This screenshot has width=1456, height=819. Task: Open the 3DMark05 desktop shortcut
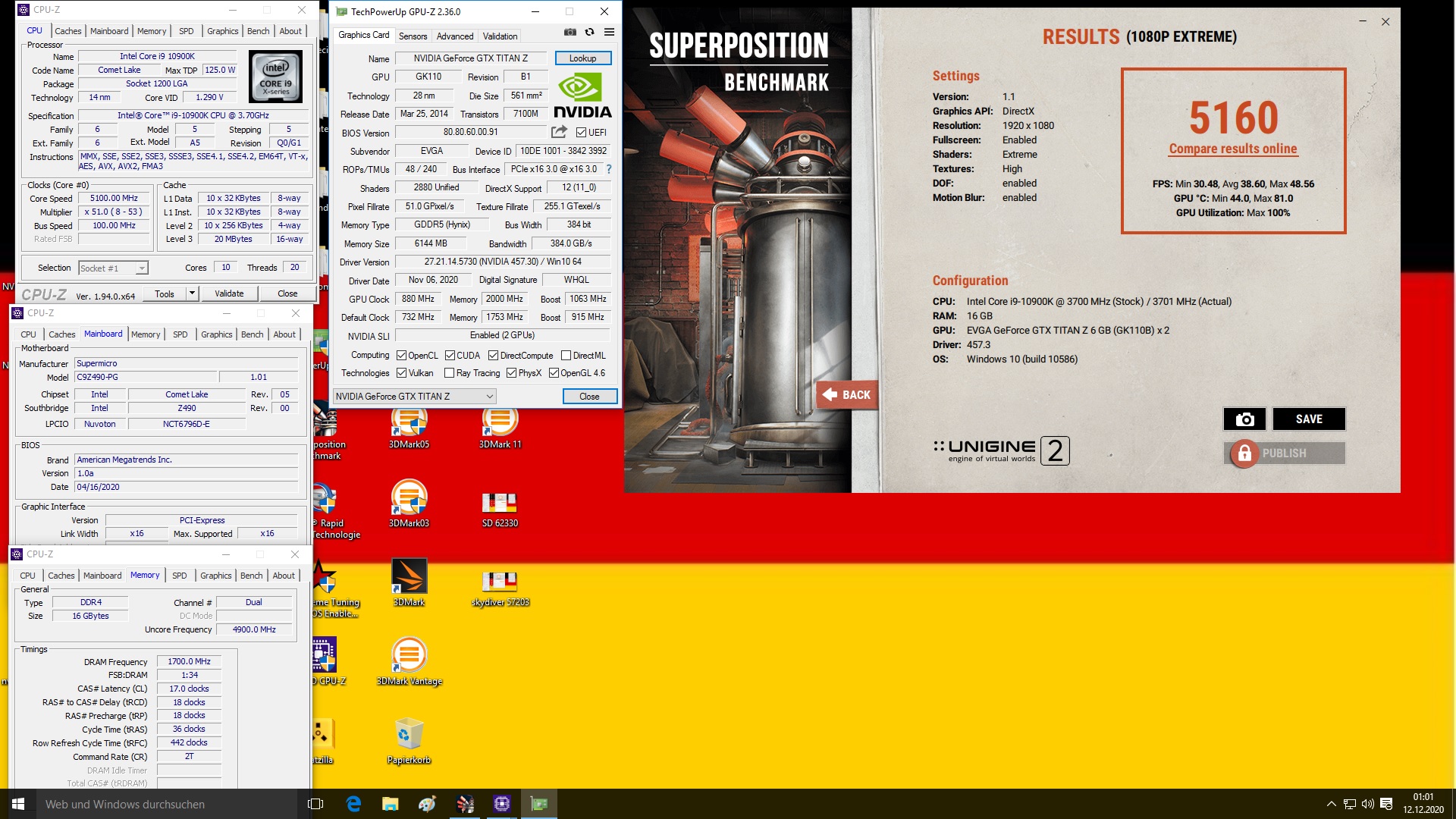pyautogui.click(x=409, y=428)
